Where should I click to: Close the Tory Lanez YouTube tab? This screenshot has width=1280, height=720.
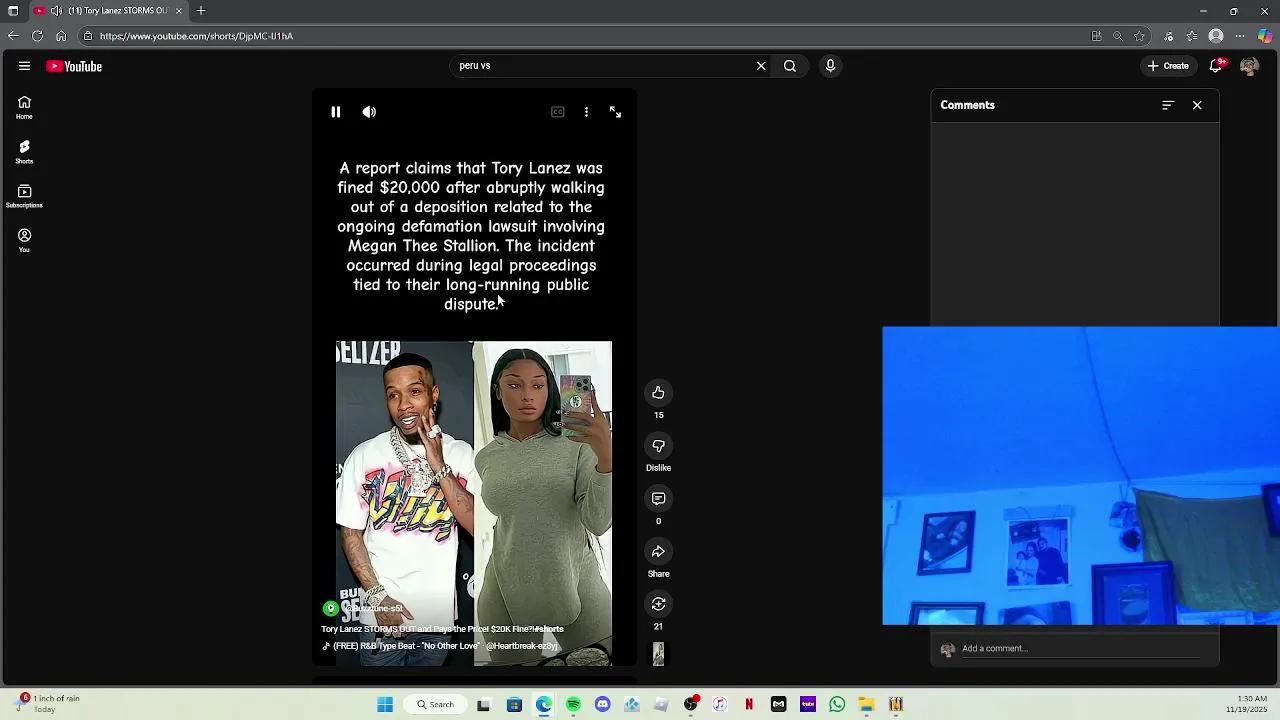point(179,11)
